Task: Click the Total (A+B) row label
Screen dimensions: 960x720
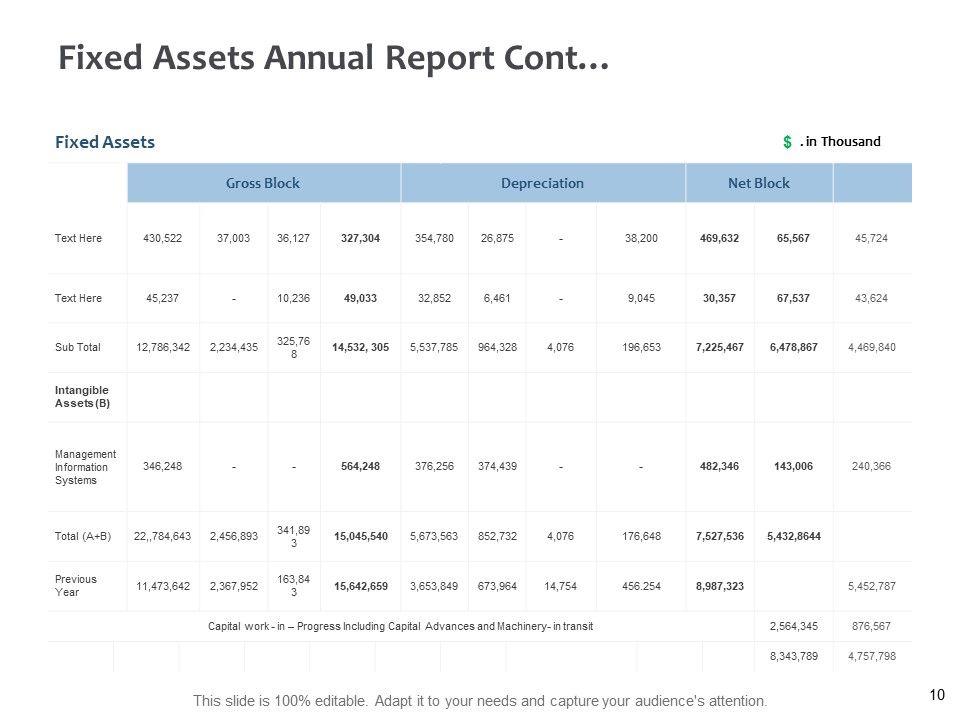Action: 83,536
